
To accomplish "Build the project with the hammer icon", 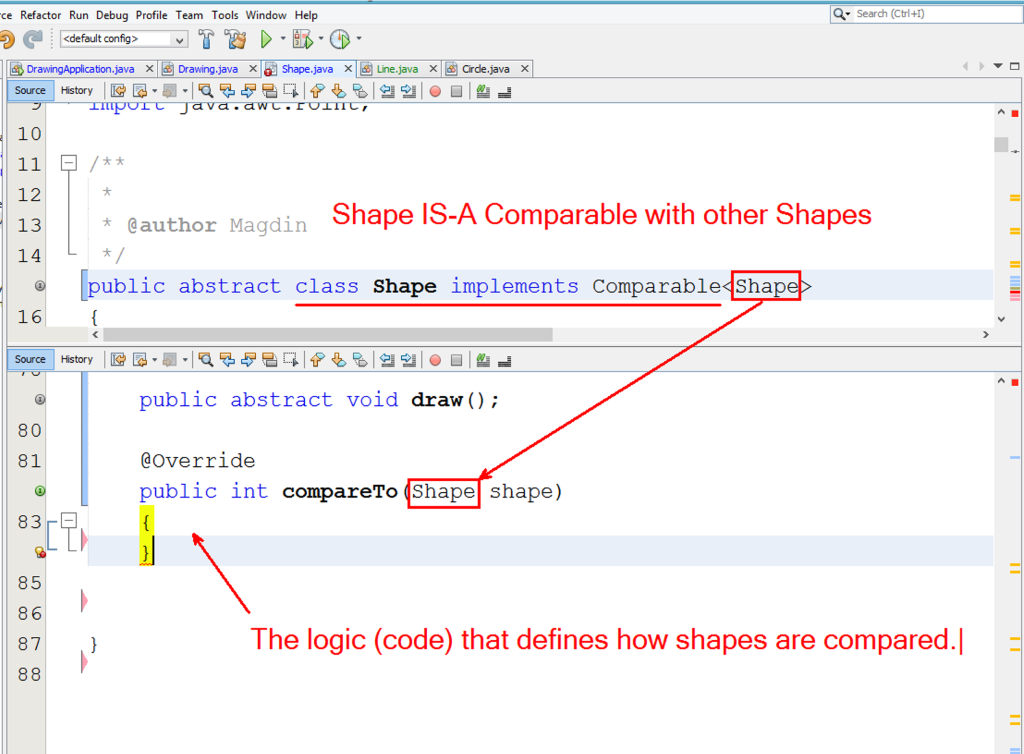I will 207,39.
